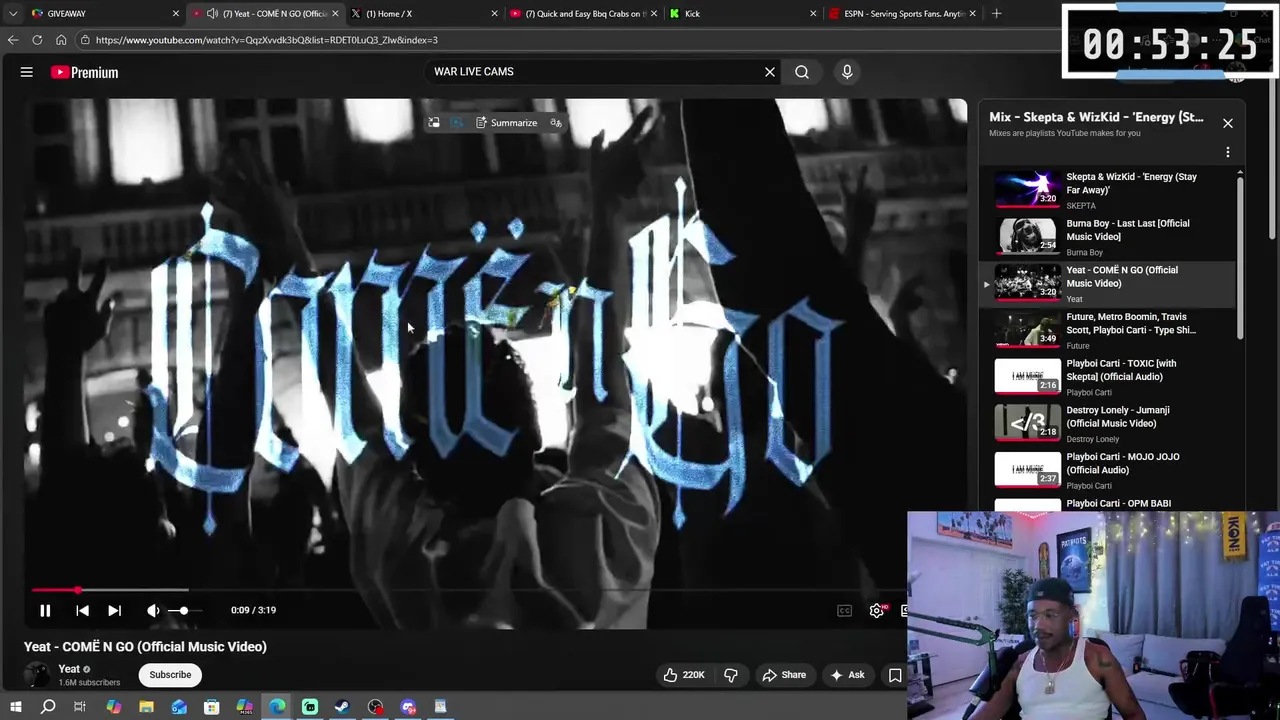Close the Mix playlist panel
This screenshot has height=720, width=1280.
(1228, 123)
